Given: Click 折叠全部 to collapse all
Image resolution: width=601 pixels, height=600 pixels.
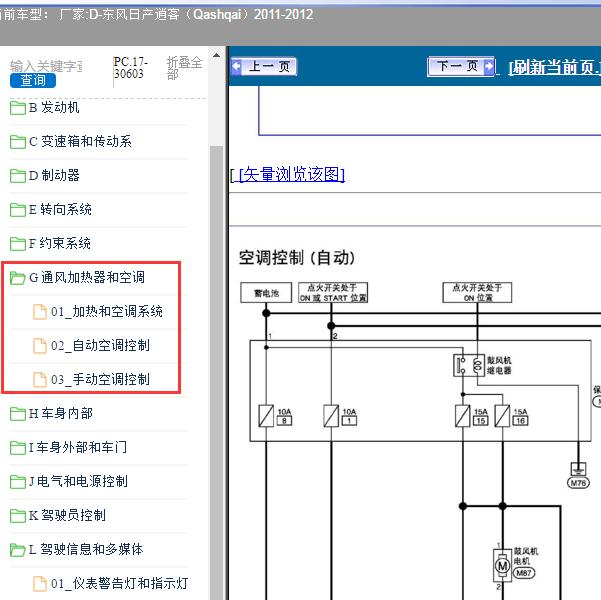Looking at the screenshot, I should [x=184, y=67].
